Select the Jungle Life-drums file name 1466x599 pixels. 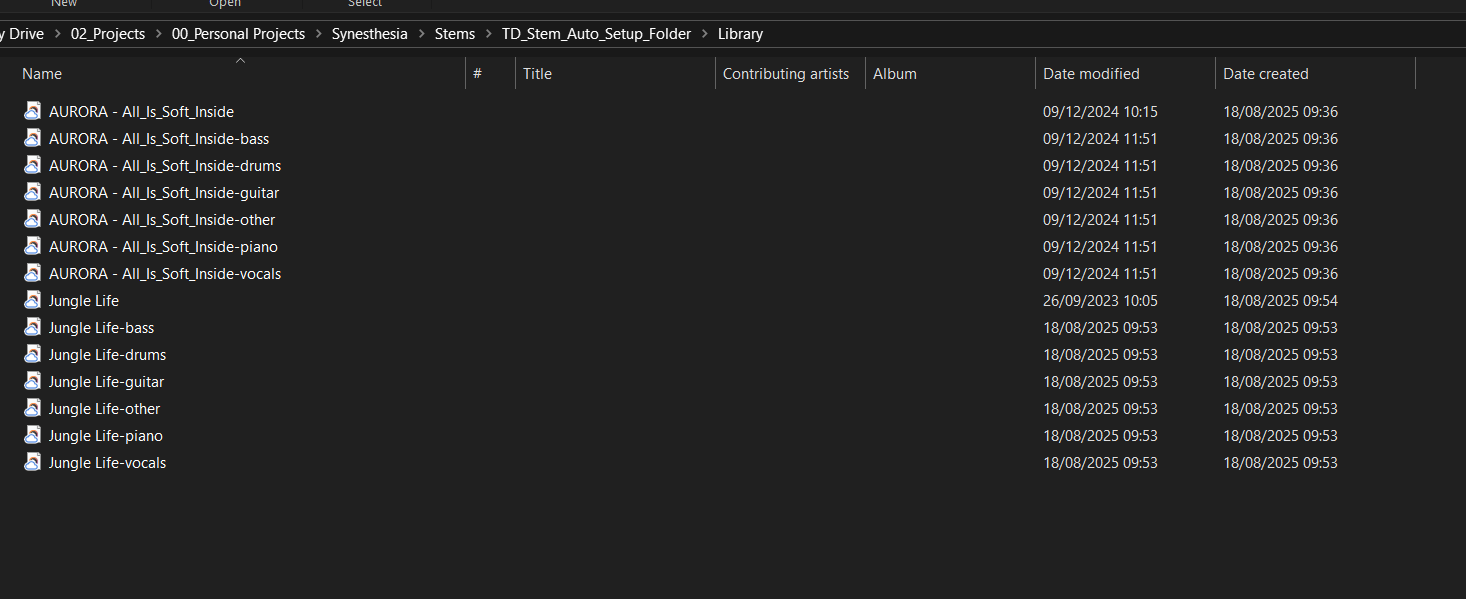107,354
